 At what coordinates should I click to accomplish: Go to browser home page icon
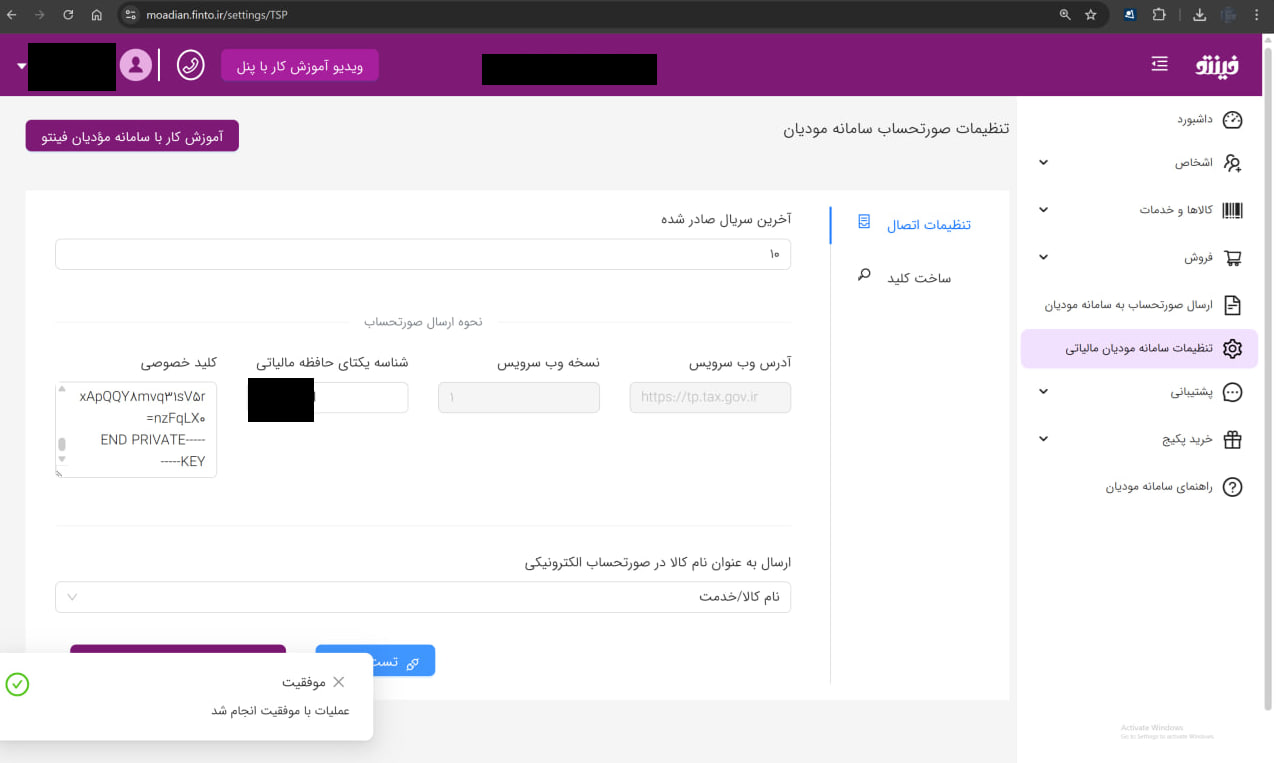[x=96, y=15]
